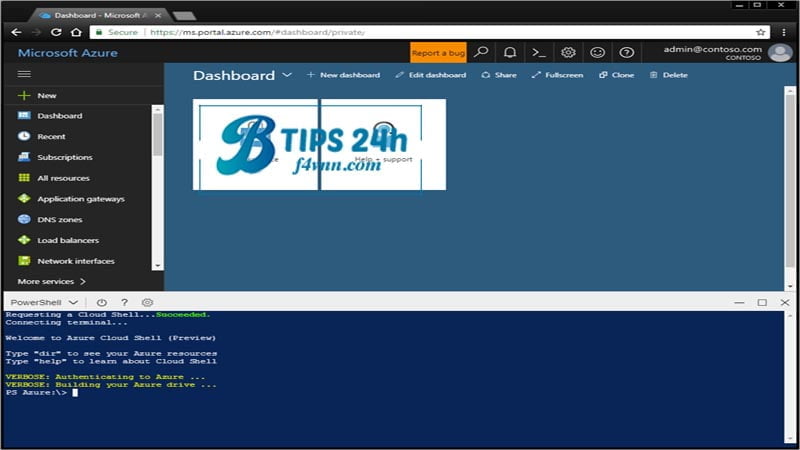
Task: Click sidebar scrollbar up arrow
Action: pyautogui.click(x=157, y=109)
